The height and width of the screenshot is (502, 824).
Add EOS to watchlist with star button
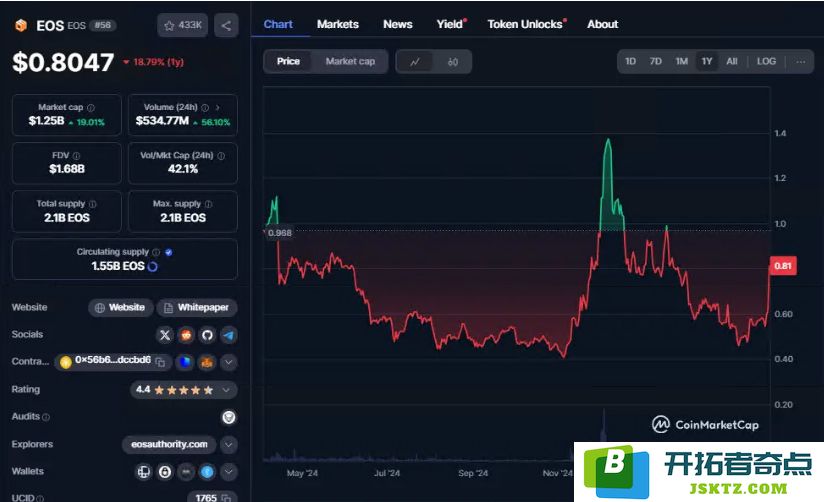click(x=182, y=25)
